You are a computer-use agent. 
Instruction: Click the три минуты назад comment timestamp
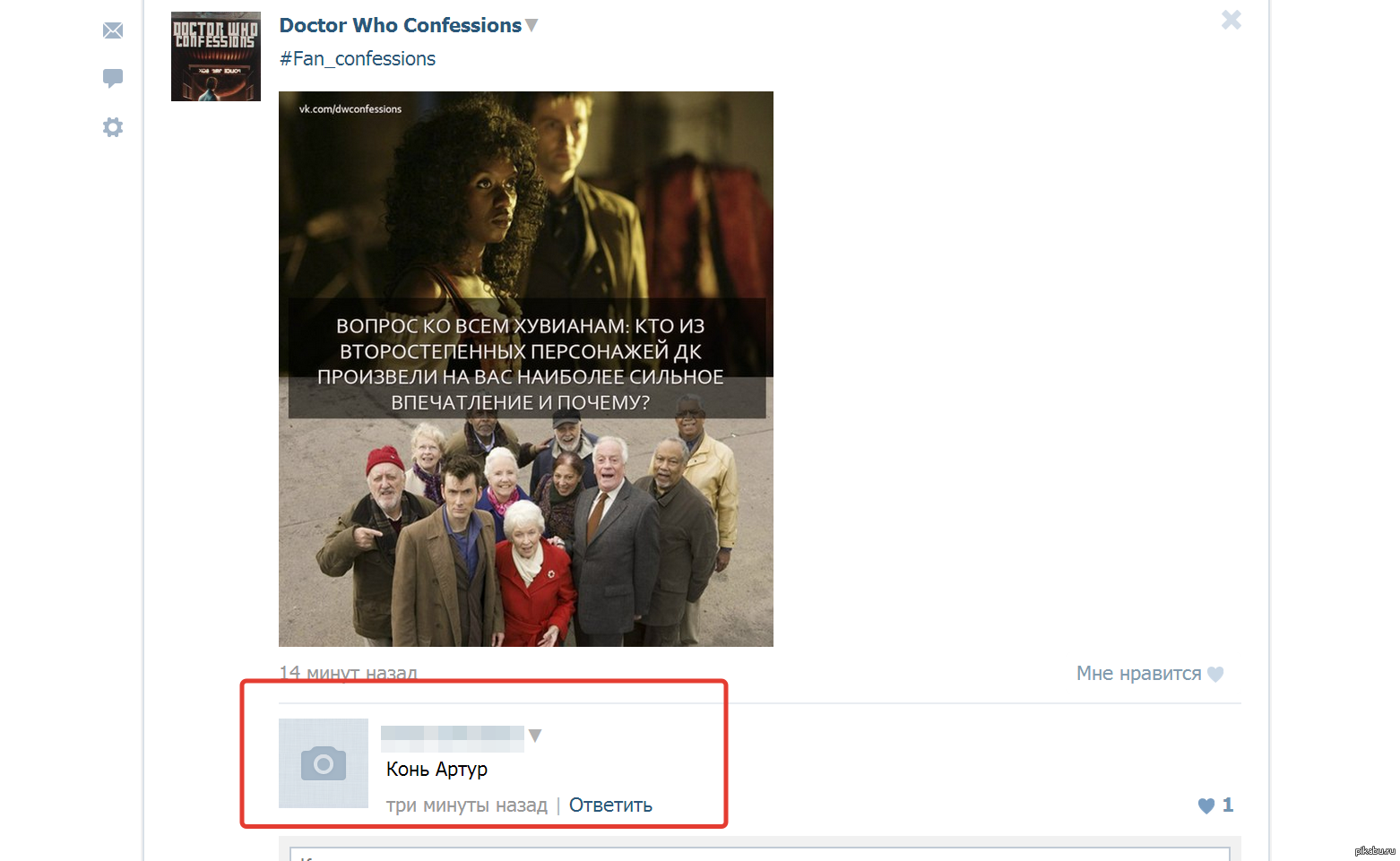(466, 805)
